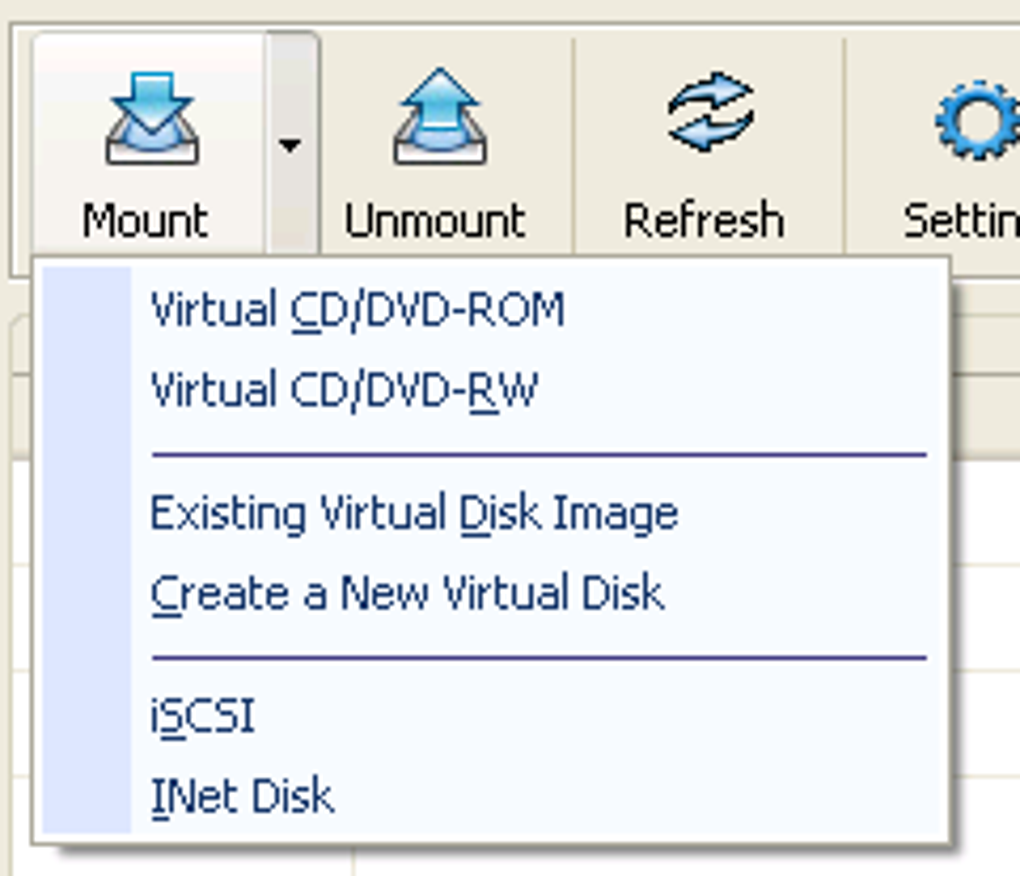Screen dimensions: 1020x876
Task: Click the separator line below Virtual CD/DVD-RW
Action: pyautogui.click(x=539, y=455)
